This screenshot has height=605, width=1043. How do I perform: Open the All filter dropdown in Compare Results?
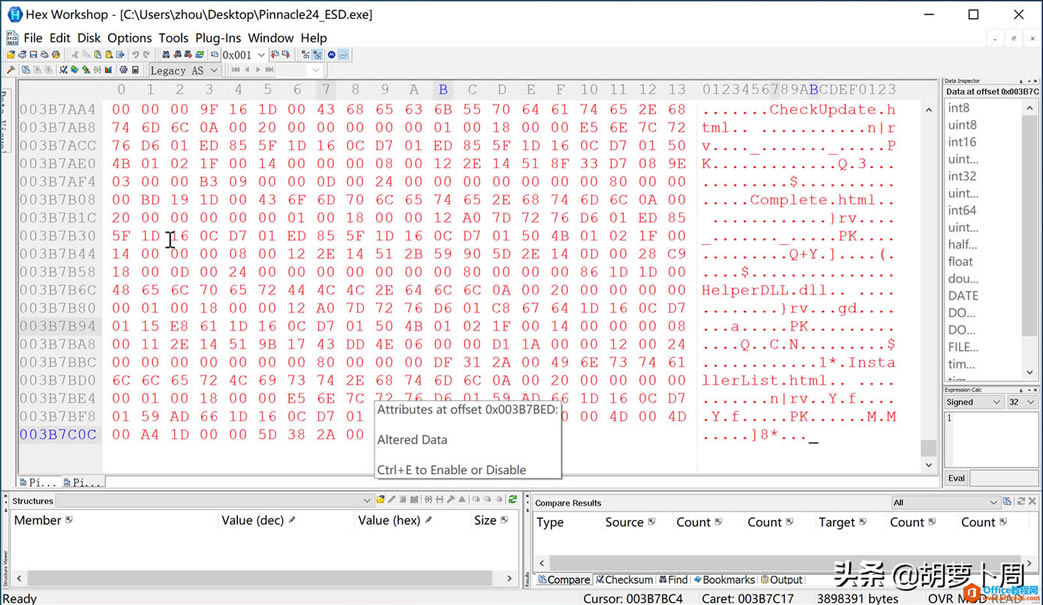[x=993, y=503]
